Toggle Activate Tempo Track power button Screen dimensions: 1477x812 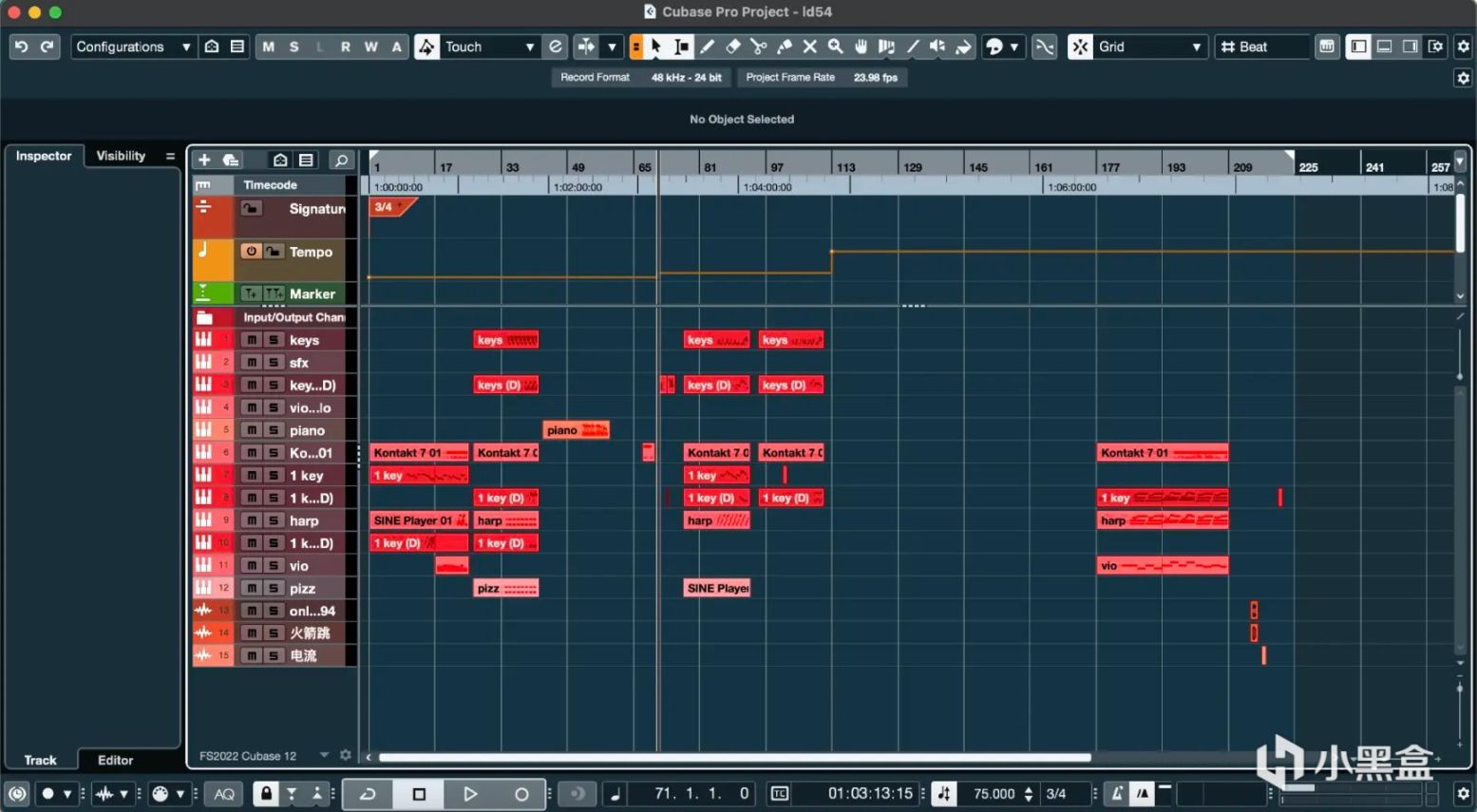point(251,252)
